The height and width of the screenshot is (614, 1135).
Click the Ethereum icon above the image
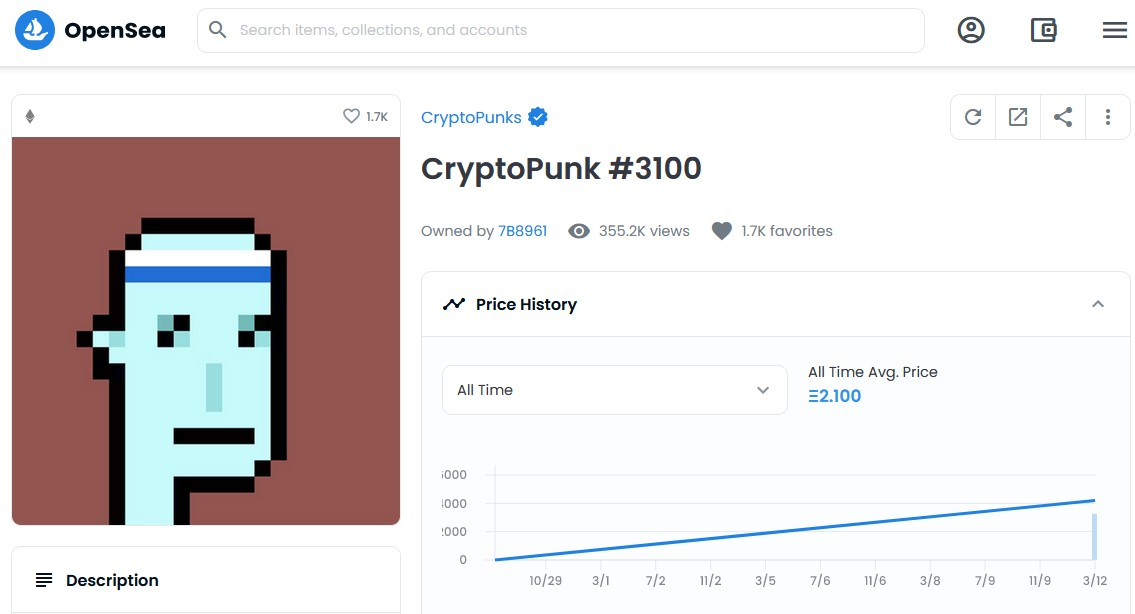tap(30, 116)
